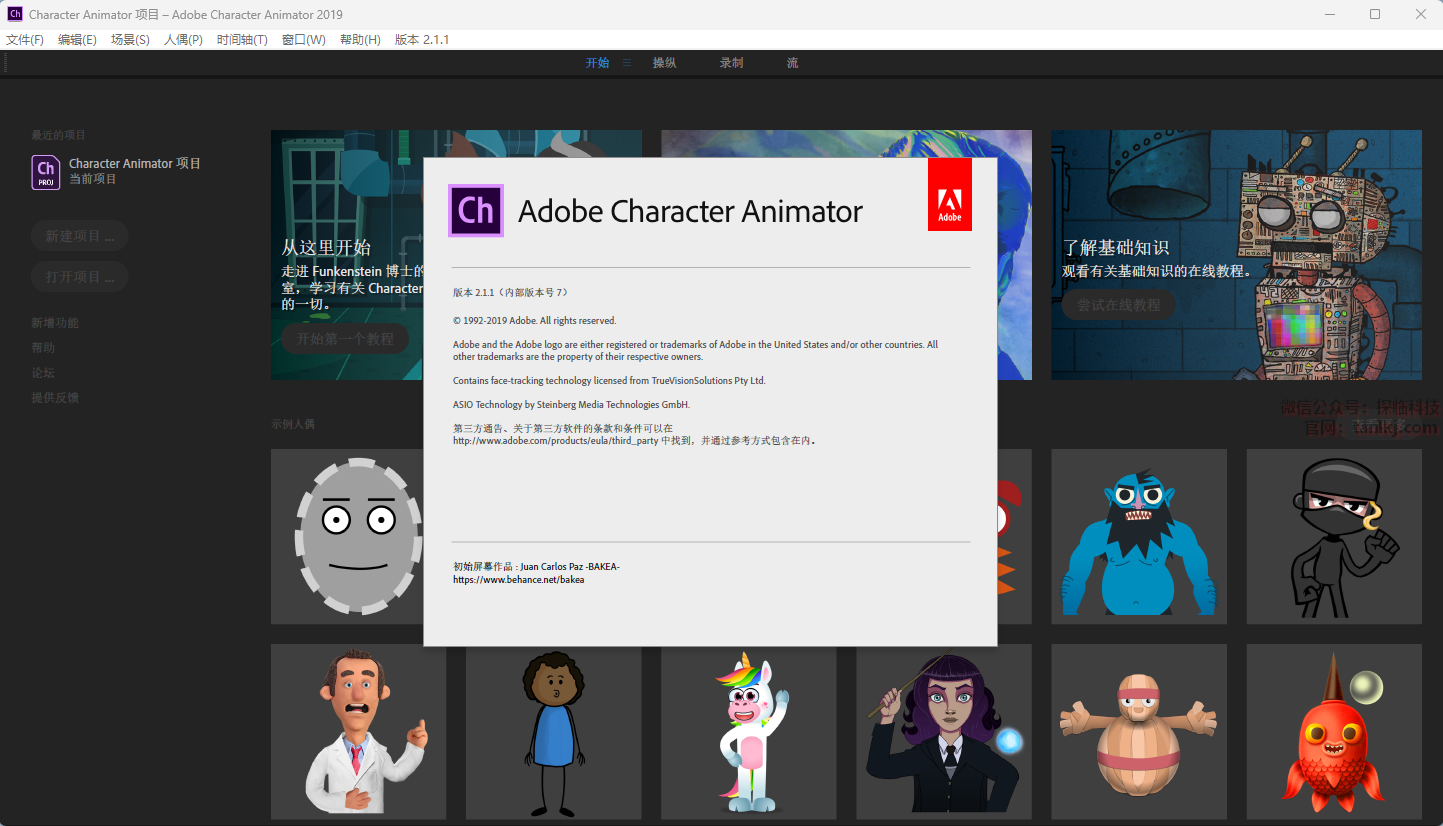Select the rainbow unicorn puppet

coord(748,732)
